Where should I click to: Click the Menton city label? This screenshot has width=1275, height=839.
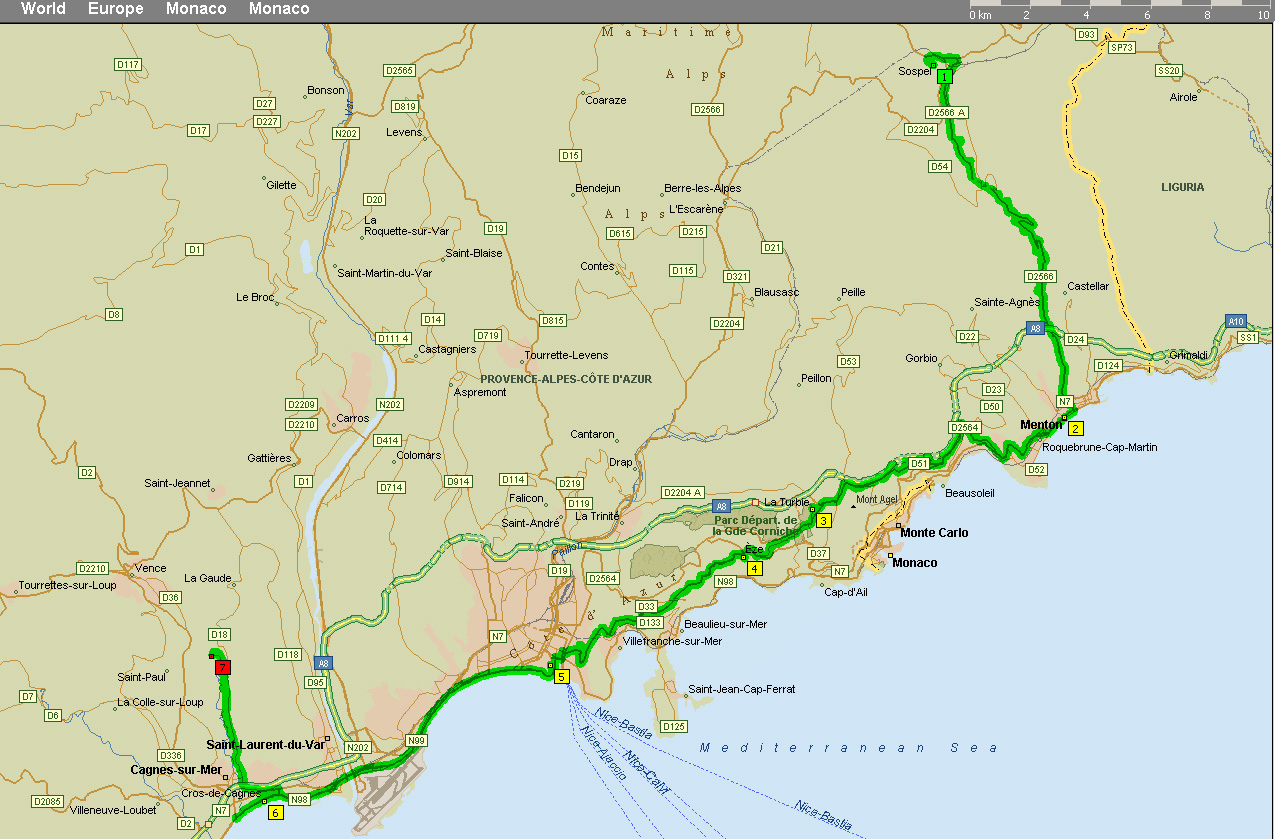point(1040,425)
